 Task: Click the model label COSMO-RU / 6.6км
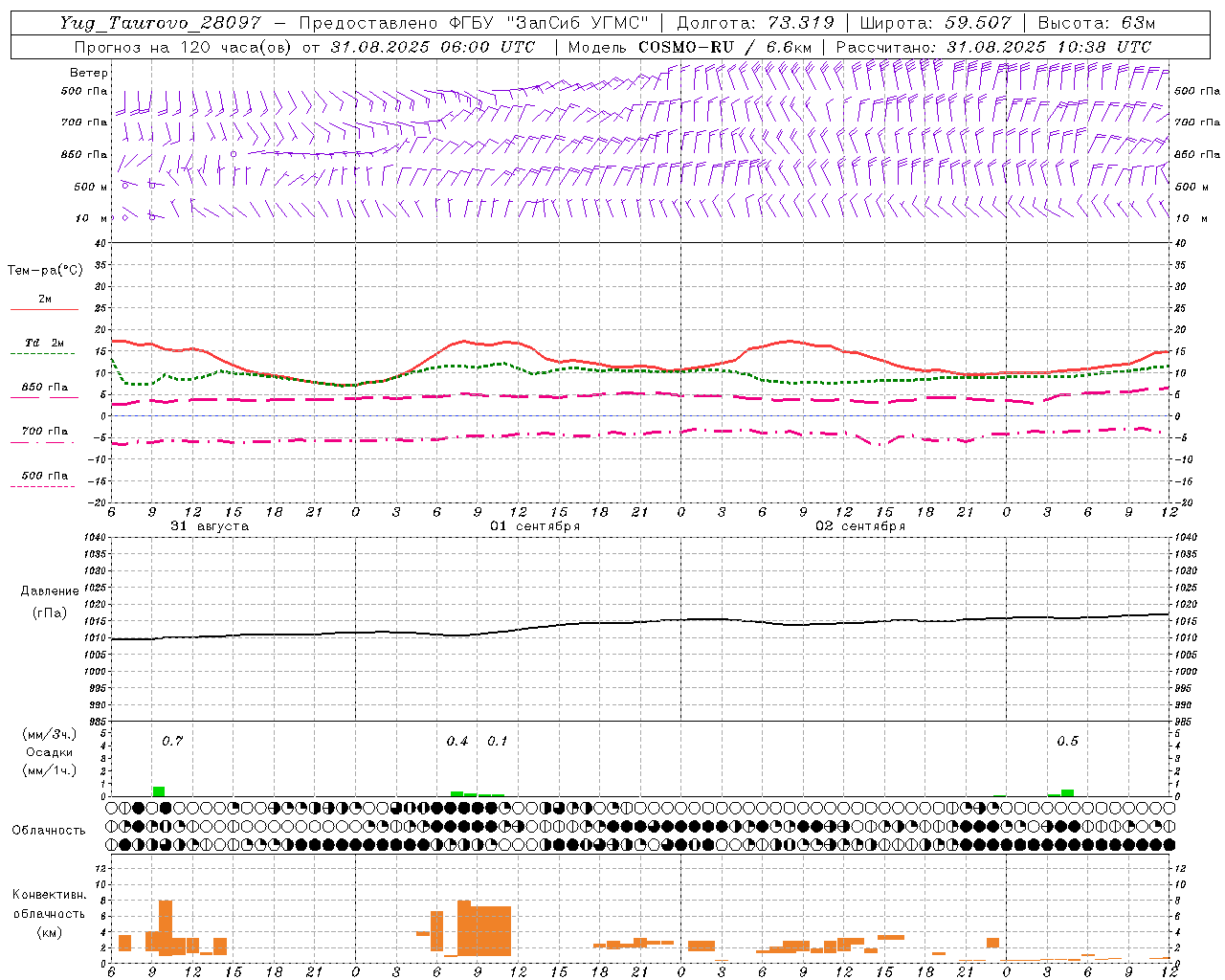(x=725, y=47)
